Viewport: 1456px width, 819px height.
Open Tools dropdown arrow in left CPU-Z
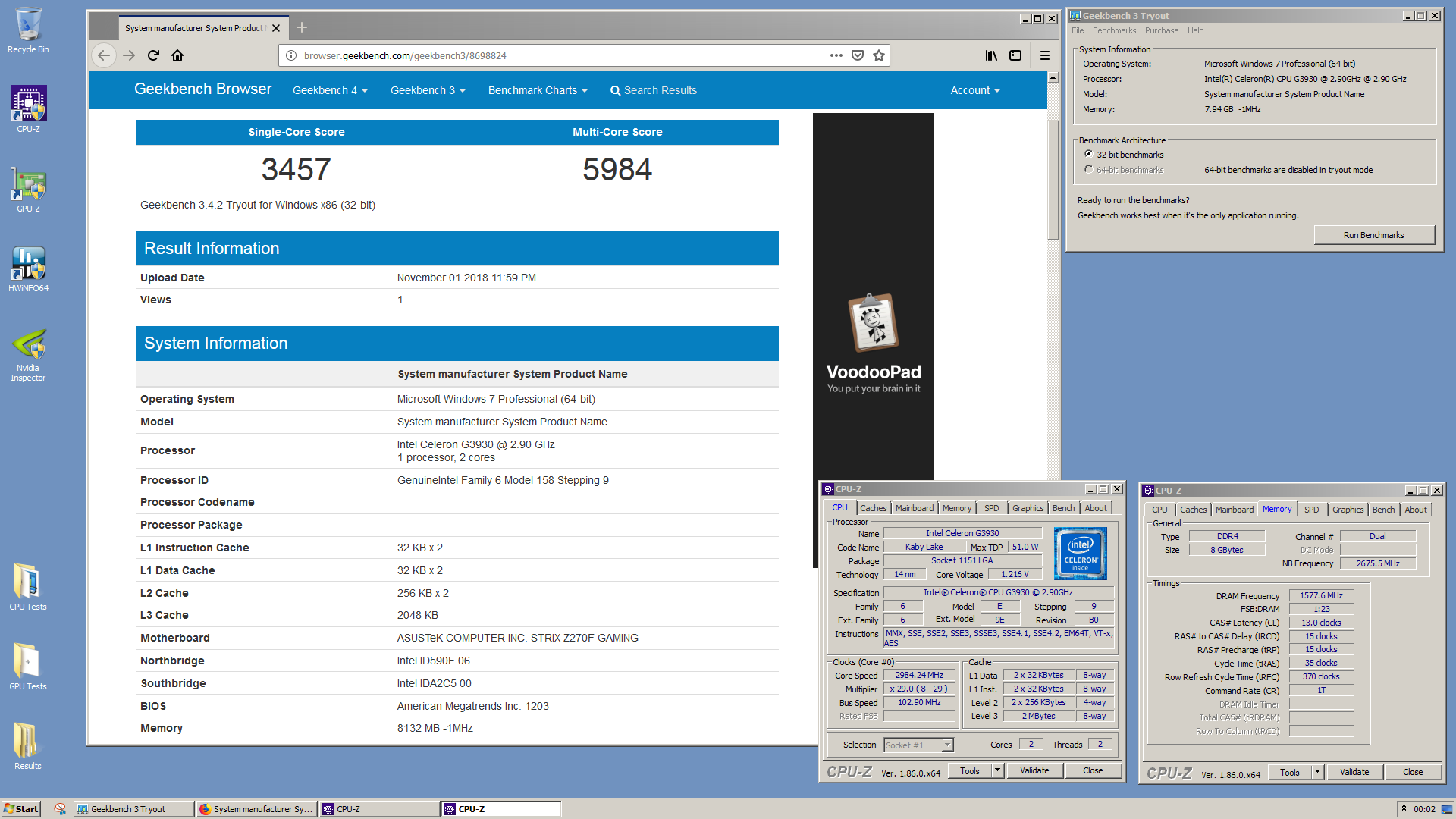pos(998,770)
